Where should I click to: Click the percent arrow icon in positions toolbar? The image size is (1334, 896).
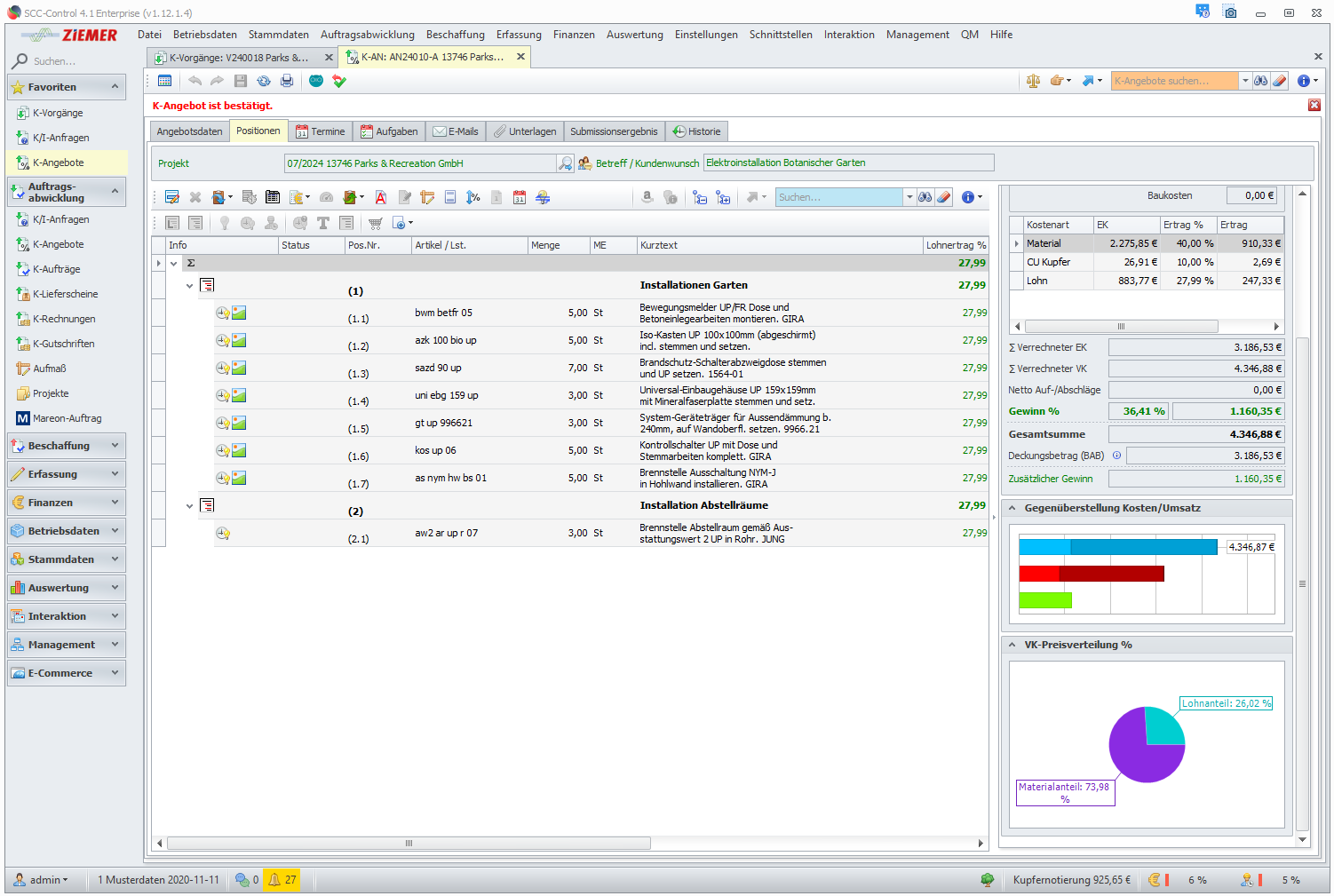coord(473,197)
